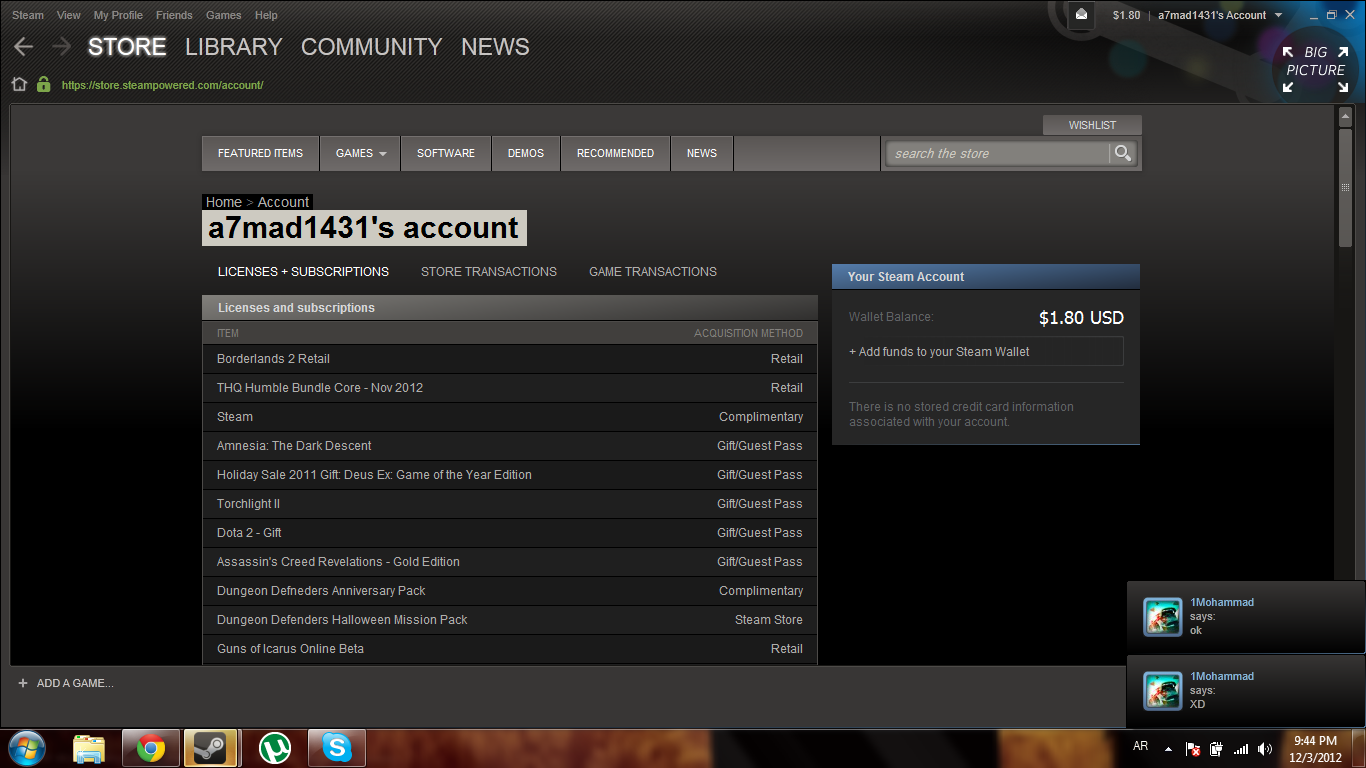Click the AR input language indicator
1366x768 pixels.
point(1140,747)
